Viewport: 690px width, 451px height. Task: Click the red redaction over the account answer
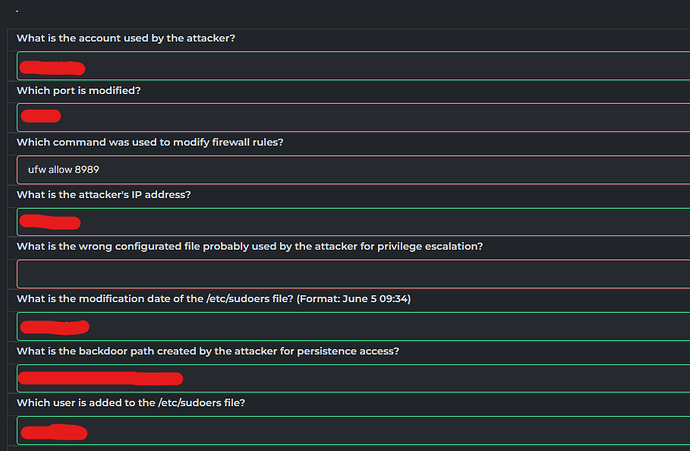[x=52, y=67]
